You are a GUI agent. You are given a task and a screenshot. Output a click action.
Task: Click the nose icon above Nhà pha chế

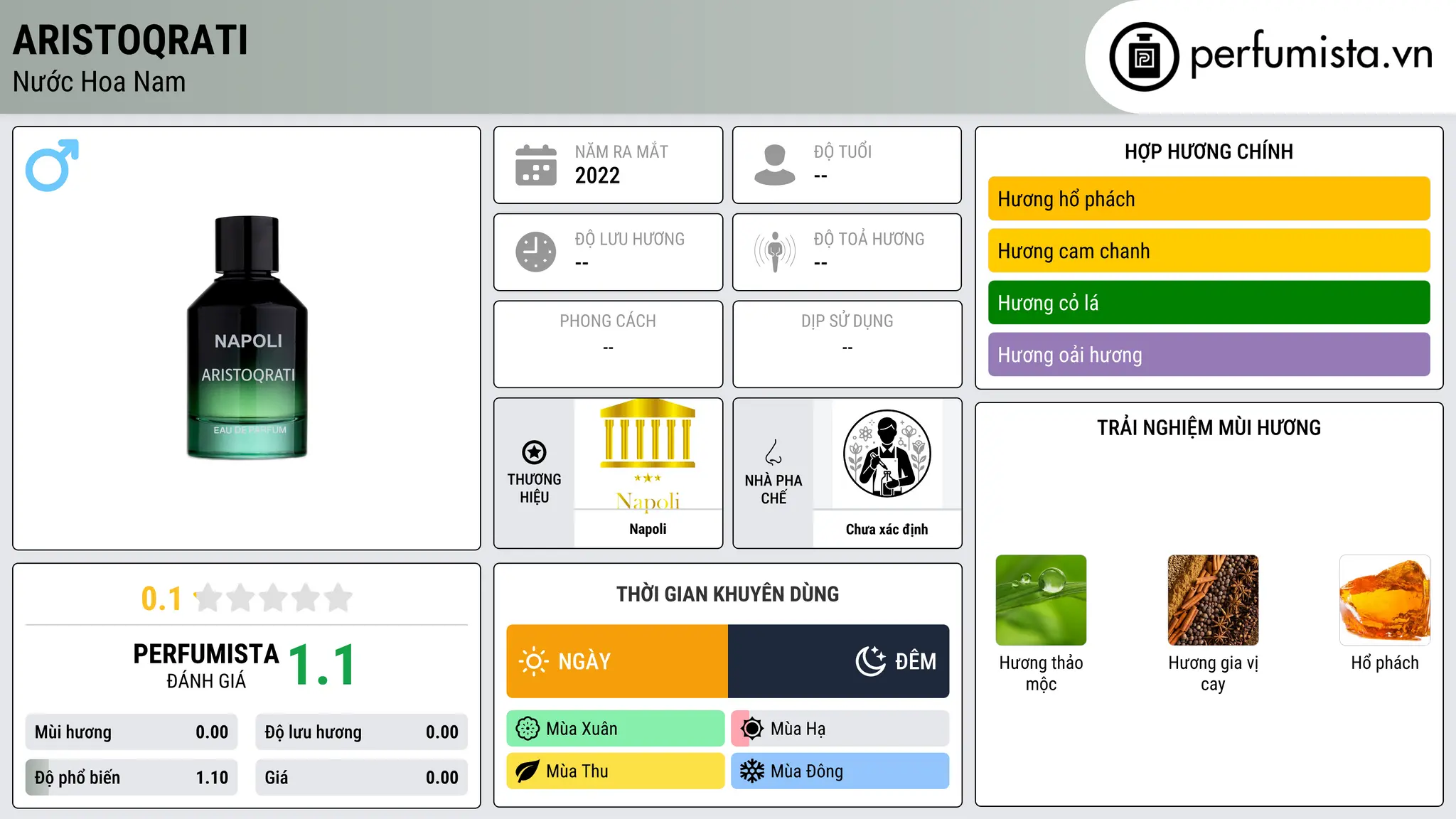point(773,452)
